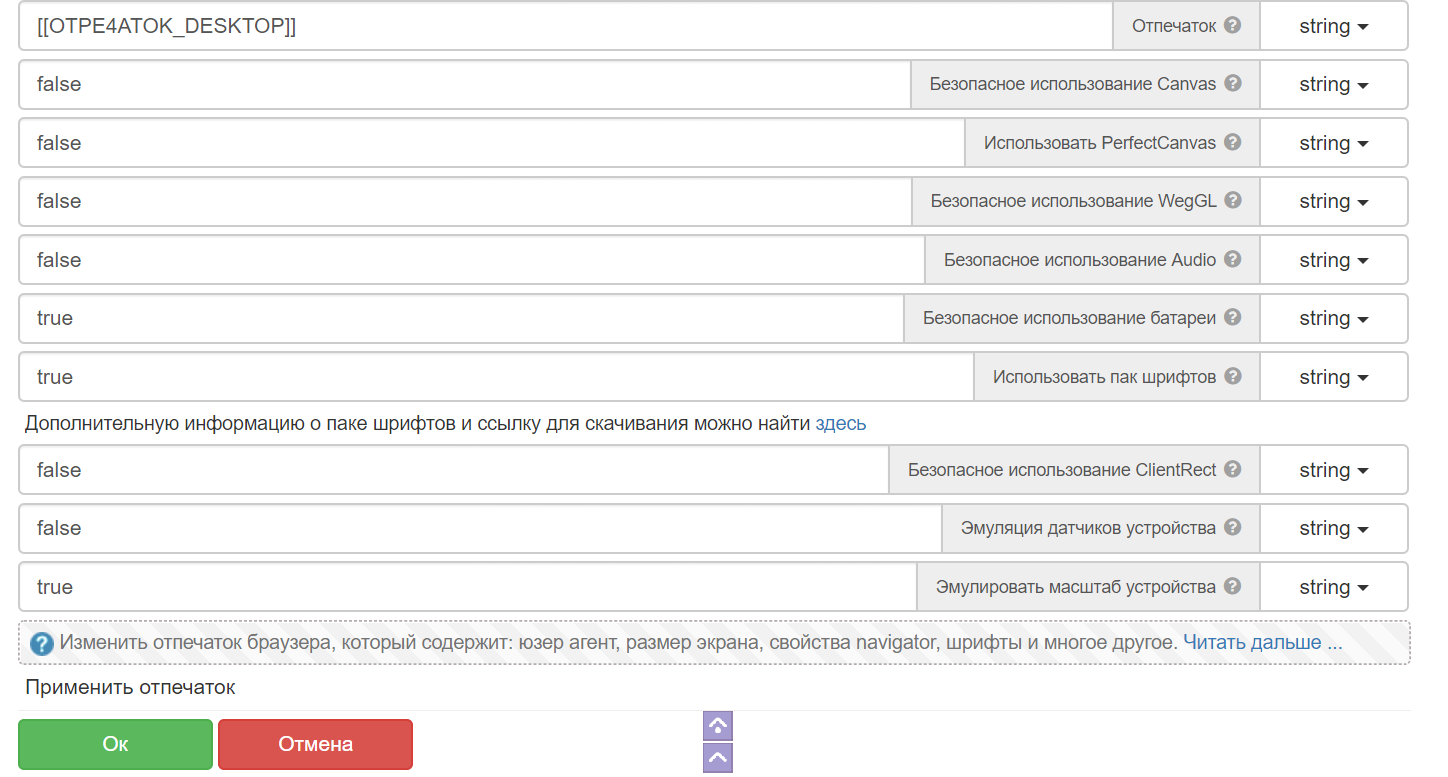Follow the здесь link for font pack
This screenshot has width=1448, height=777.
(x=840, y=423)
